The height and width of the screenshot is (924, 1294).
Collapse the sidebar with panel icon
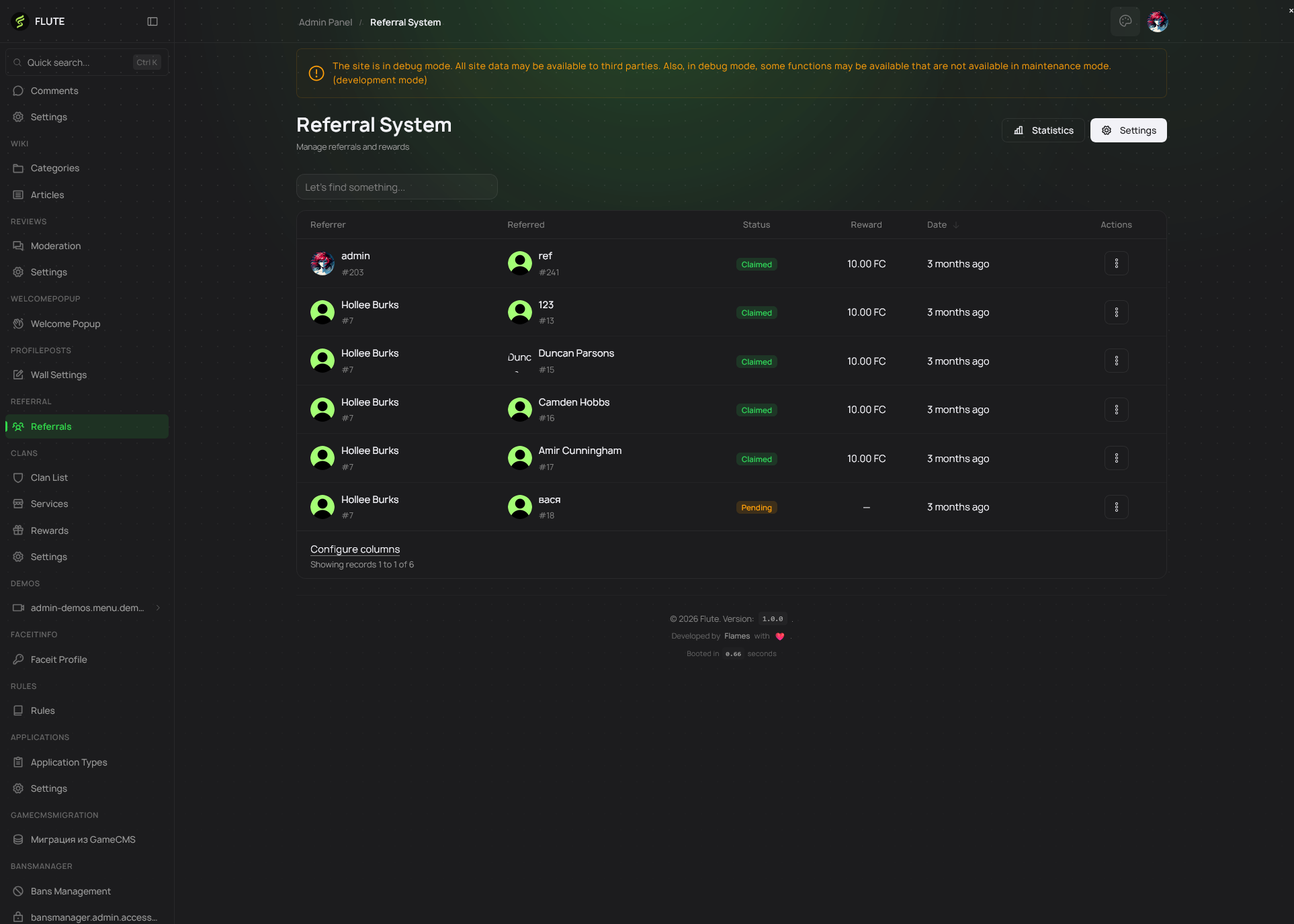pos(153,21)
